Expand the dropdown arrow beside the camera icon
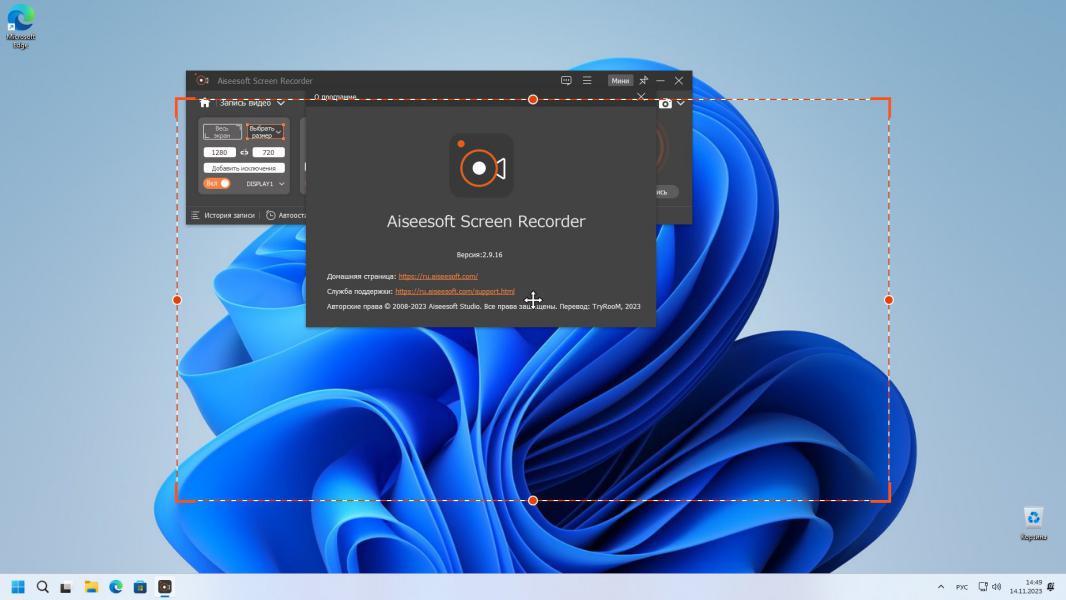 (x=681, y=103)
